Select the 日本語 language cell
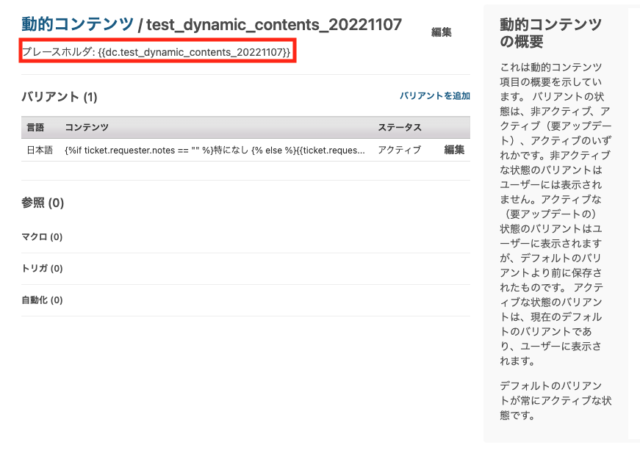640x467 pixels. pos(40,150)
